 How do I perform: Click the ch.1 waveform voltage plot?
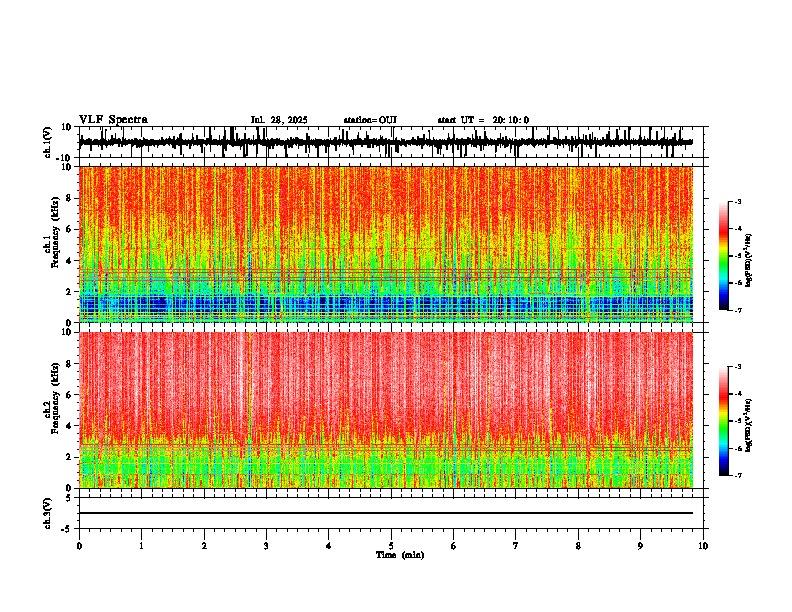click(391, 142)
